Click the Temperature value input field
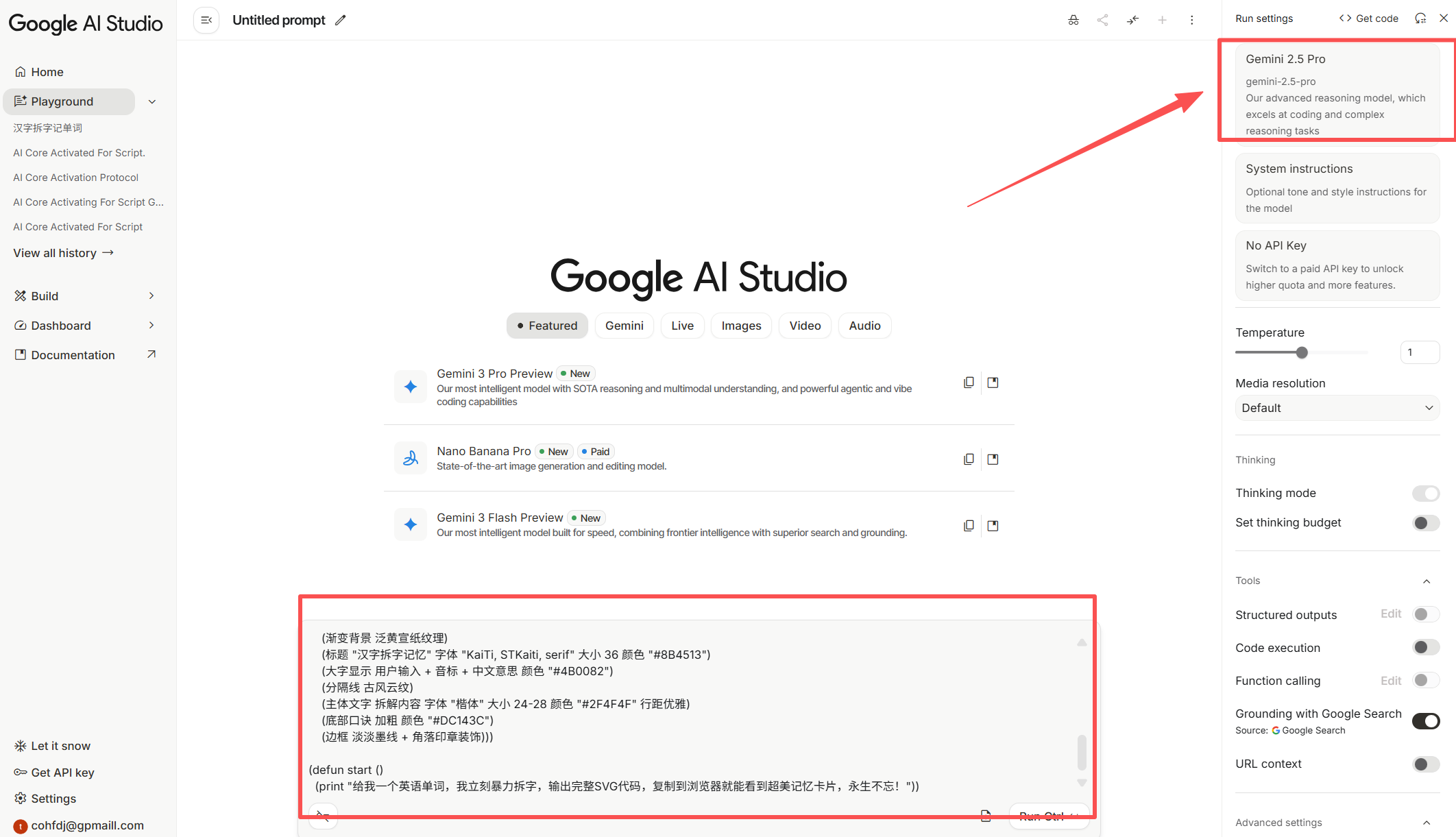 coord(1419,352)
